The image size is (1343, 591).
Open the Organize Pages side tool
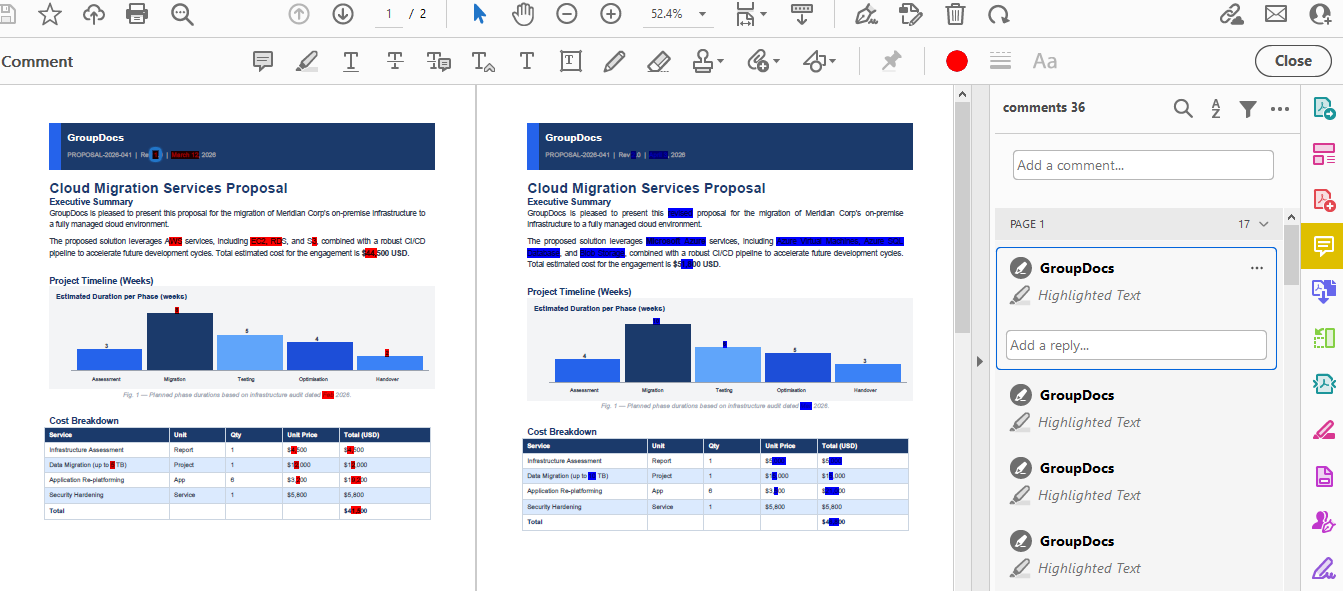click(x=1323, y=153)
